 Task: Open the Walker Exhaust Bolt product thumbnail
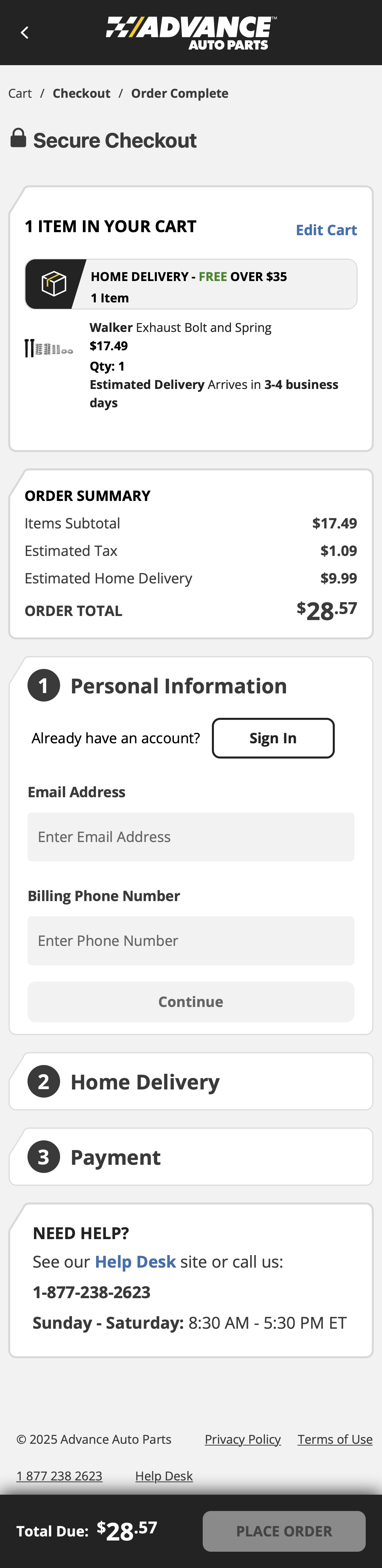tap(49, 348)
